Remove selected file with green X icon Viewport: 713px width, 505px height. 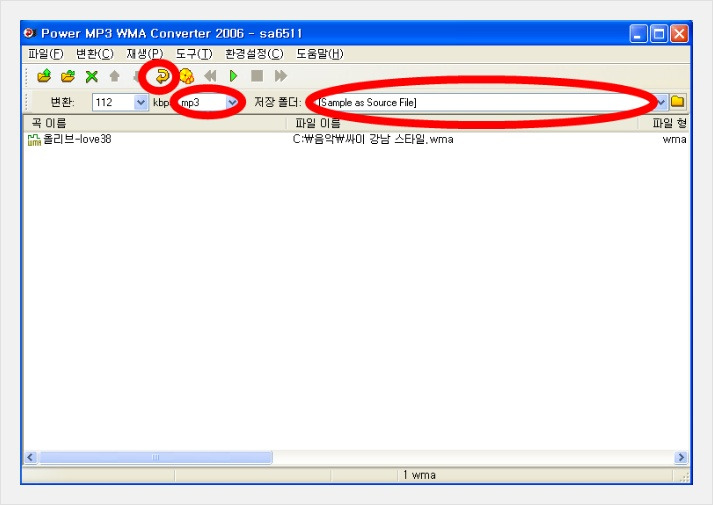[x=92, y=76]
